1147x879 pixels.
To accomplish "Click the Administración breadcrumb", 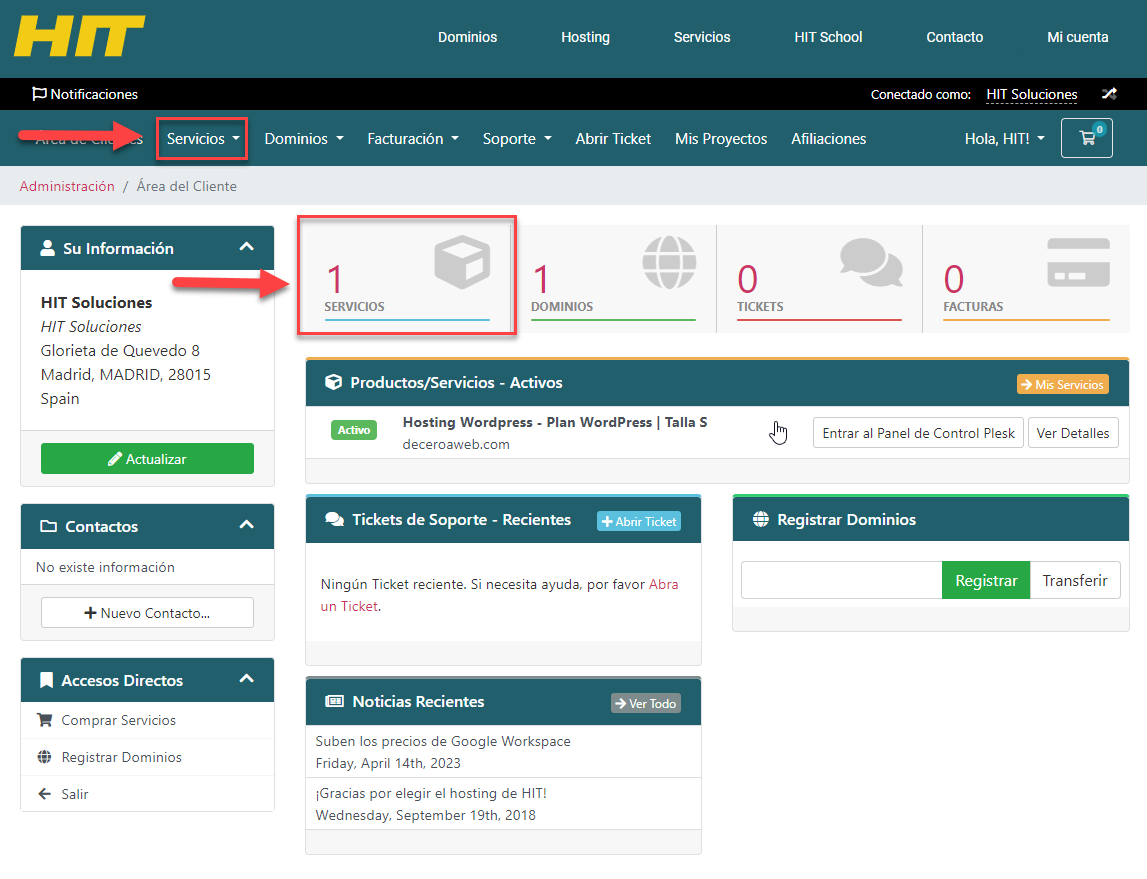I will [67, 186].
